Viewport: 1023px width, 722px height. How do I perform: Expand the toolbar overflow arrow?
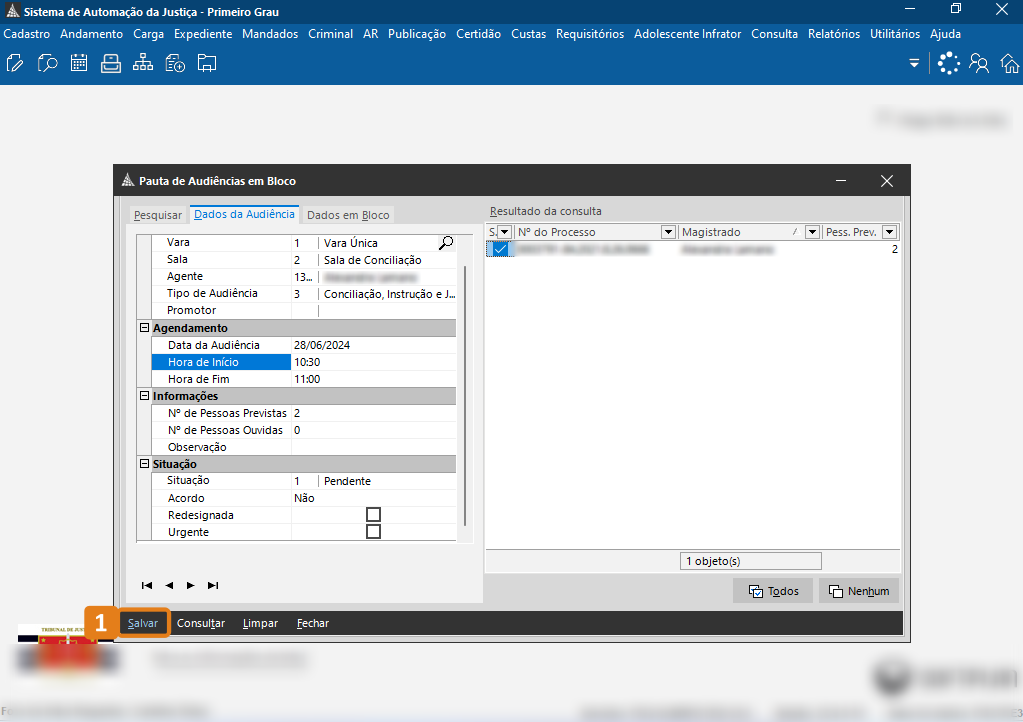pos(914,63)
